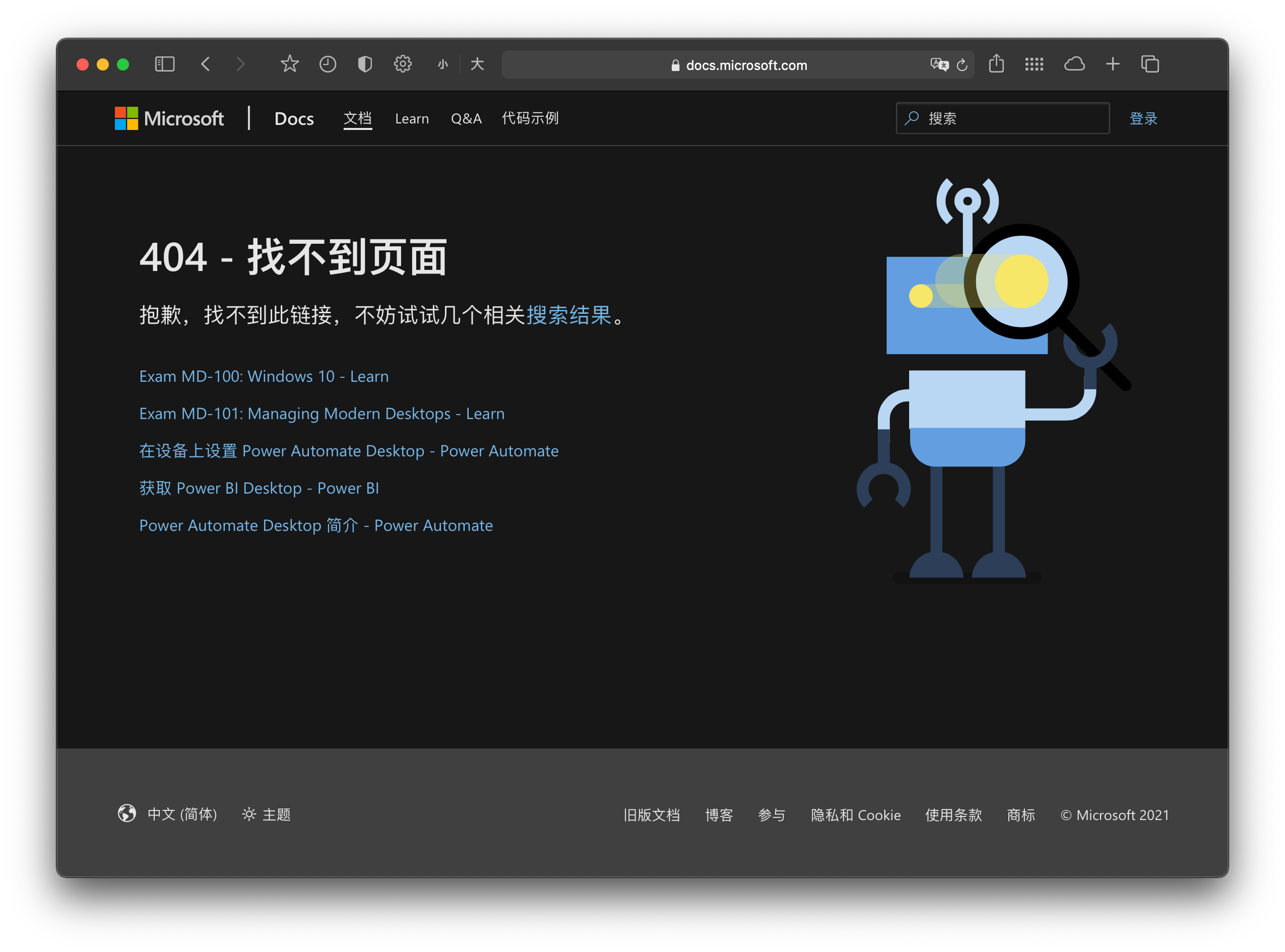
Task: Show the tab overview icon
Action: (1149, 64)
